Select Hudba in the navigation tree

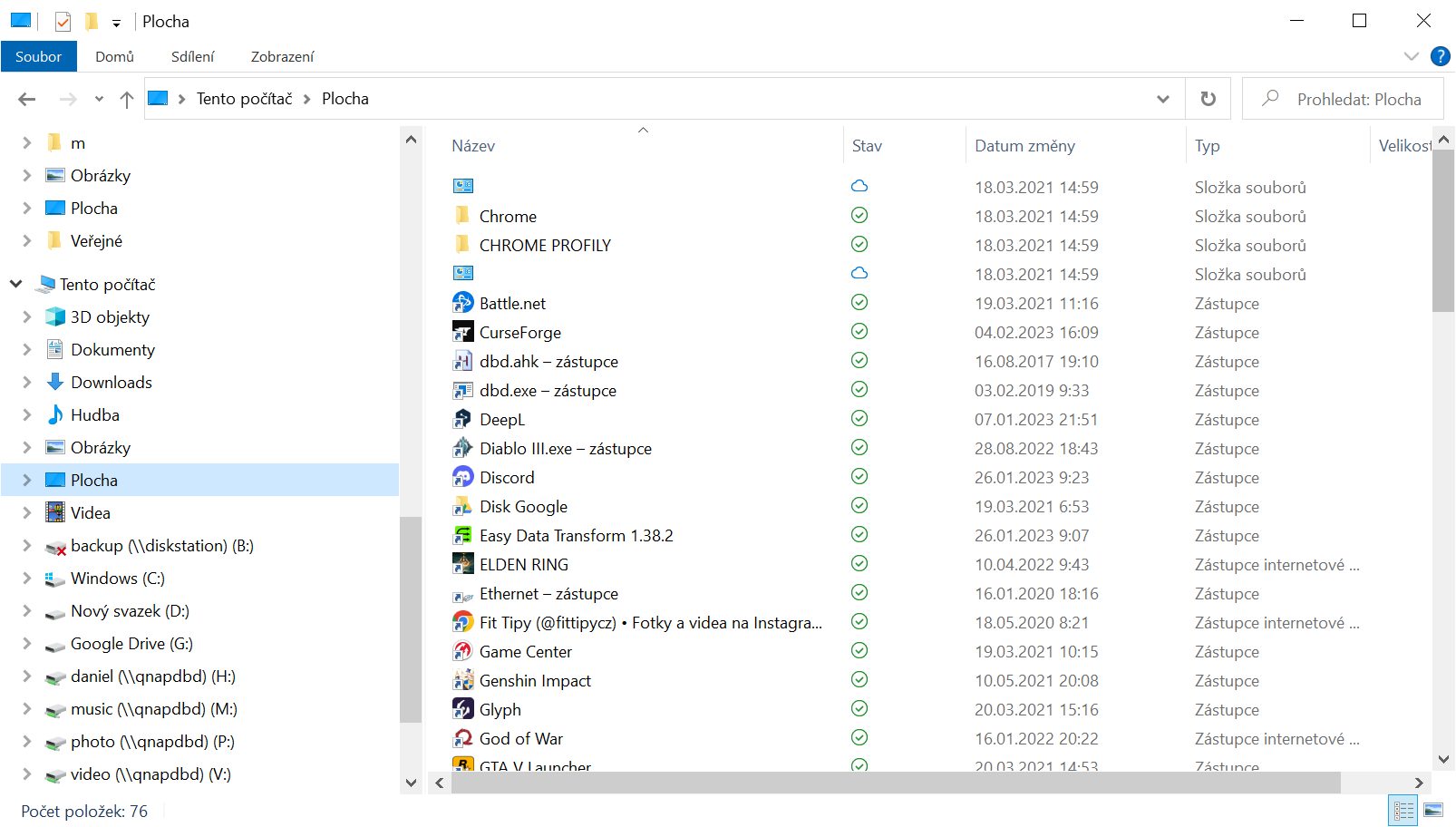95,414
